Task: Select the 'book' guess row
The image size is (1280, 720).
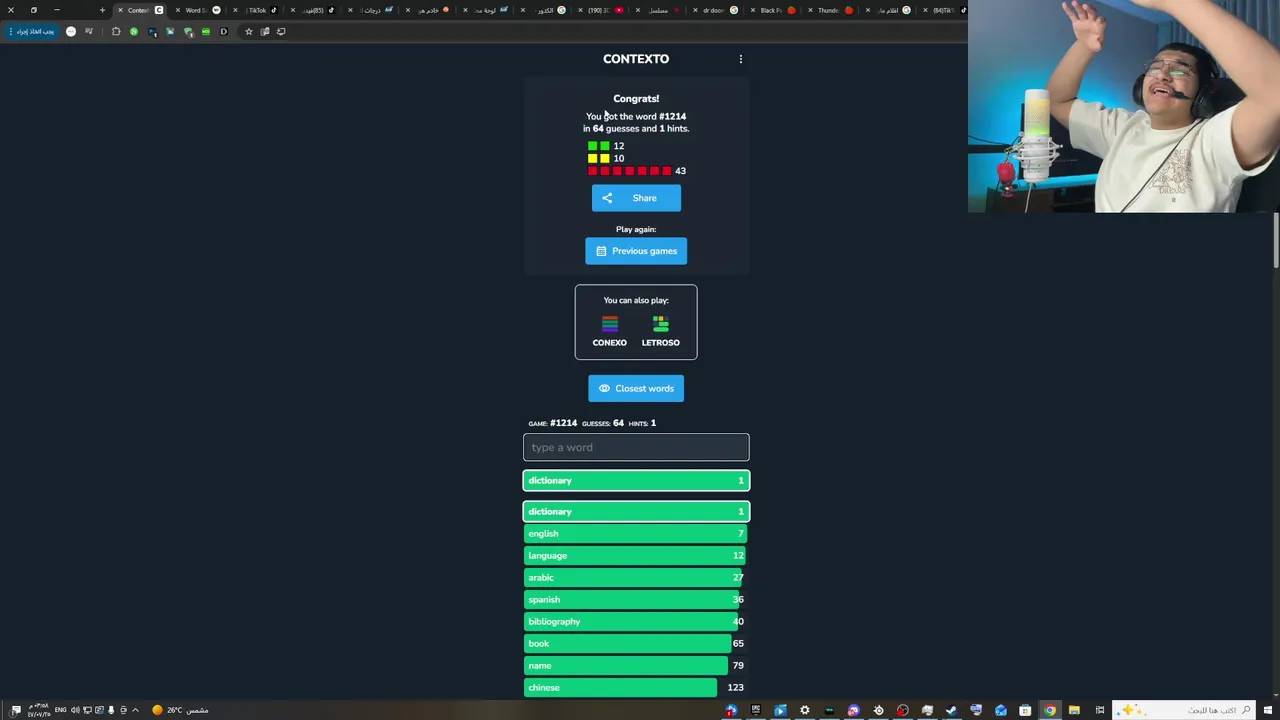Action: click(636, 643)
